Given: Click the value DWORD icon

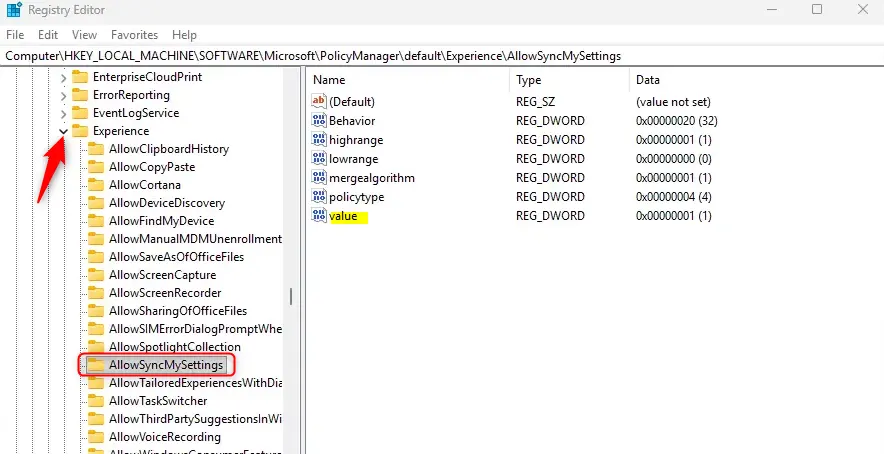Looking at the screenshot, I should 319,215.
